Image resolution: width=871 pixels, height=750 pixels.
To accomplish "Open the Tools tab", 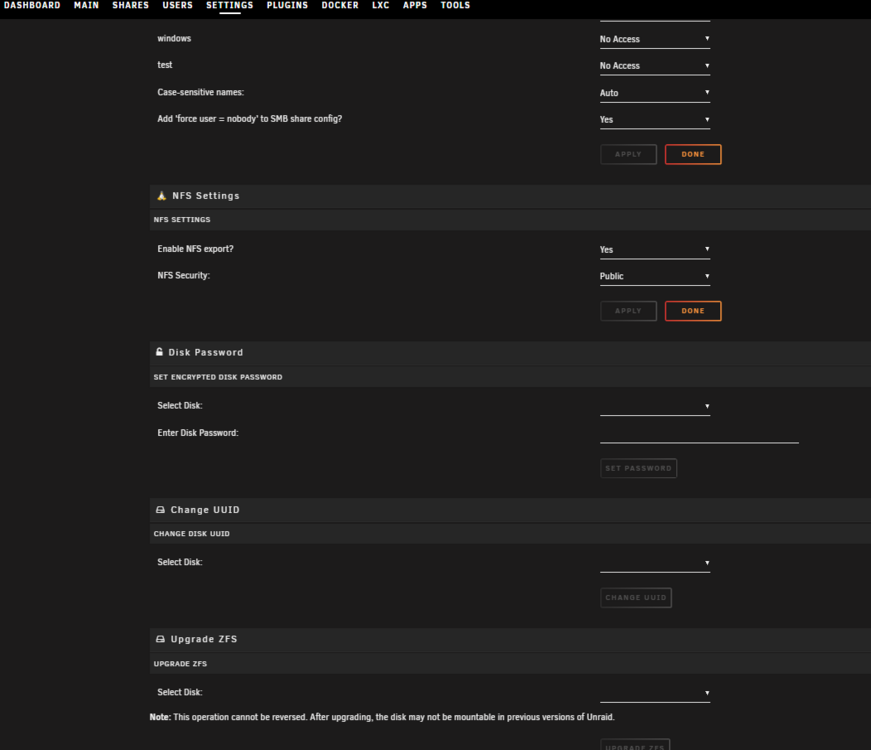I will 455,6.
